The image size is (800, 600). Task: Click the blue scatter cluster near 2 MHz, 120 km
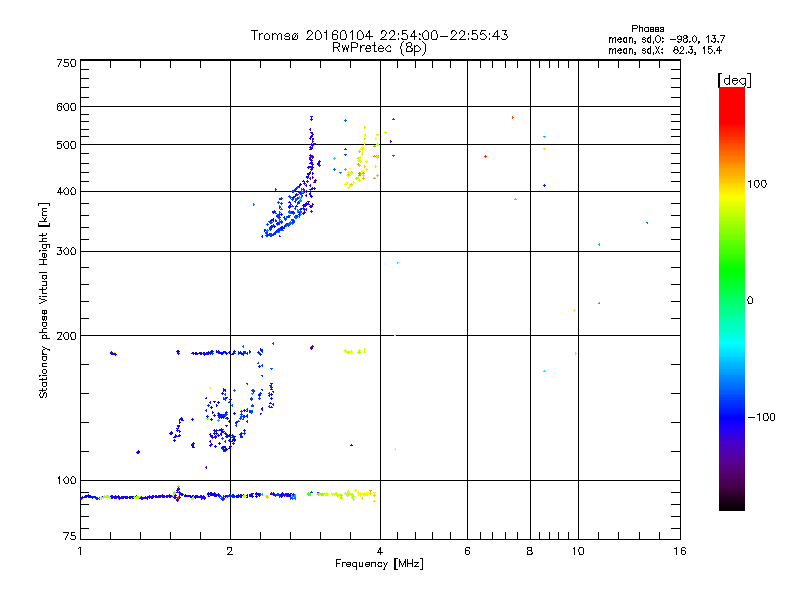click(222, 439)
